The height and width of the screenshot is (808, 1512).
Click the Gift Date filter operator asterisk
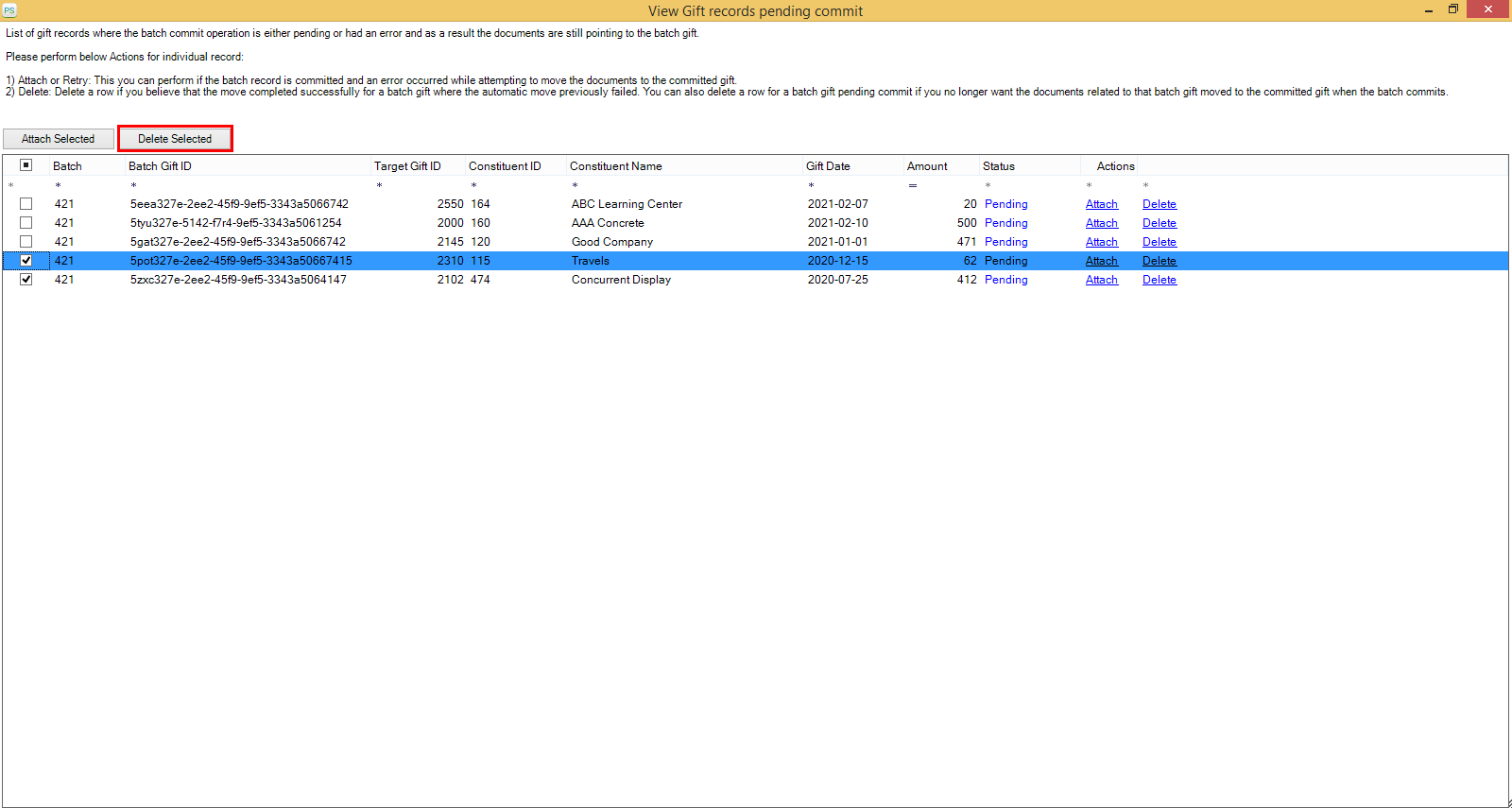coord(811,185)
